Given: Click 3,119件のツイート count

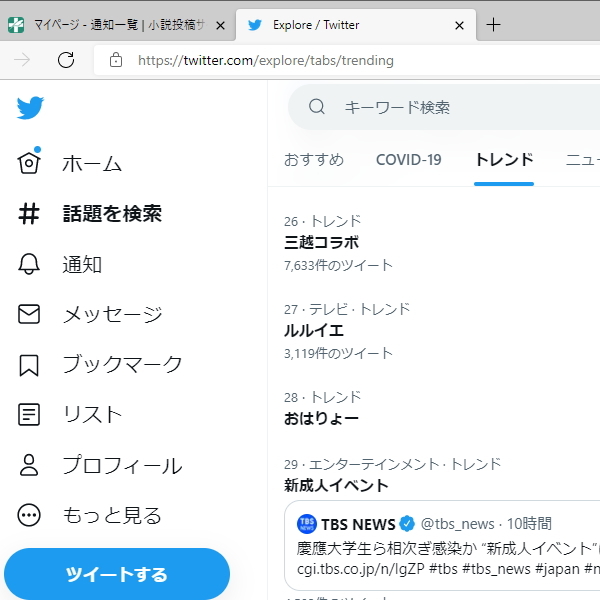Looking at the screenshot, I should 338,353.
